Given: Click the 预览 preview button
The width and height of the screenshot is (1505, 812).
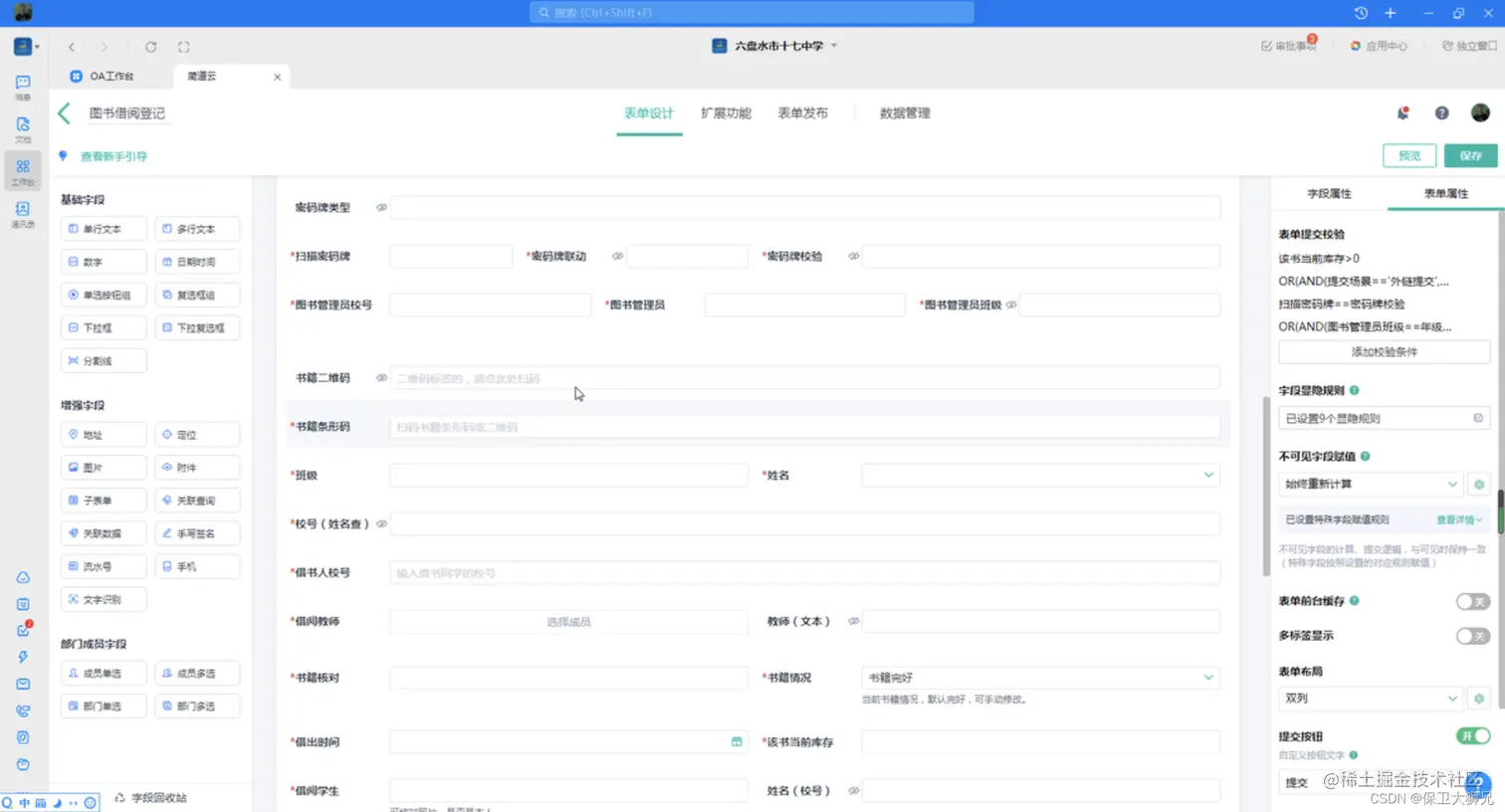Looking at the screenshot, I should coord(1409,156).
